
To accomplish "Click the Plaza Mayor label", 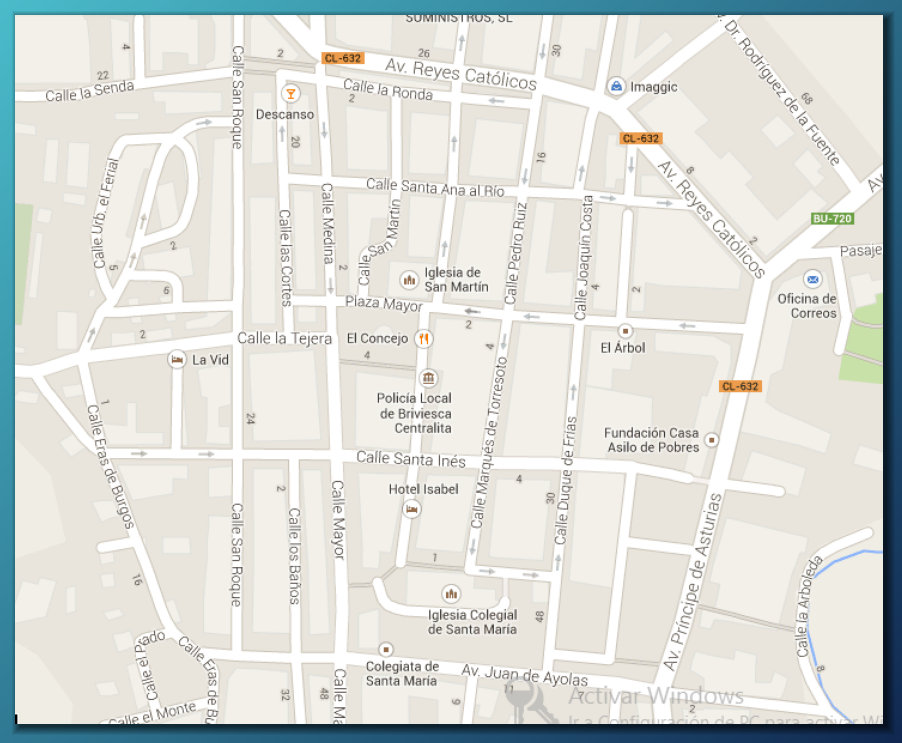I will point(384,304).
